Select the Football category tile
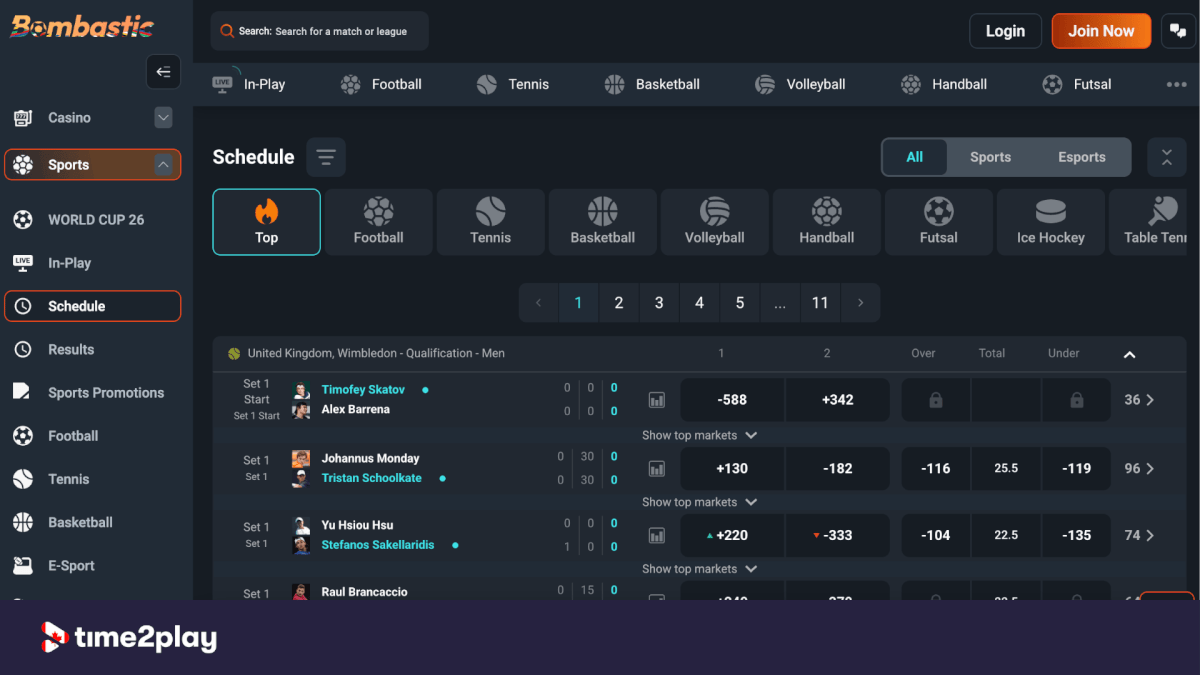Viewport: 1200px width, 675px height. tap(379, 222)
